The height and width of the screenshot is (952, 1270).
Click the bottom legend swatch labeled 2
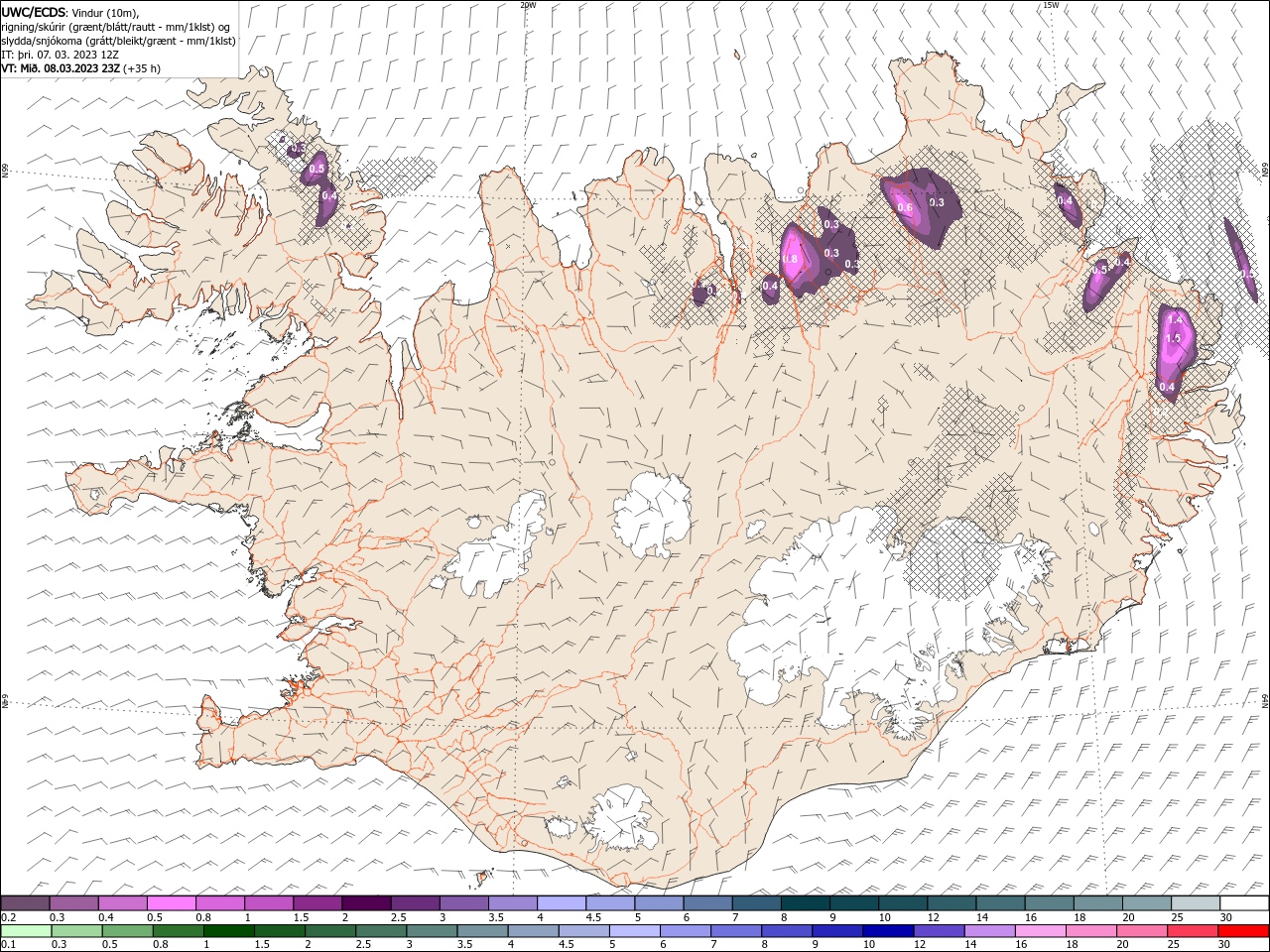(x=329, y=931)
